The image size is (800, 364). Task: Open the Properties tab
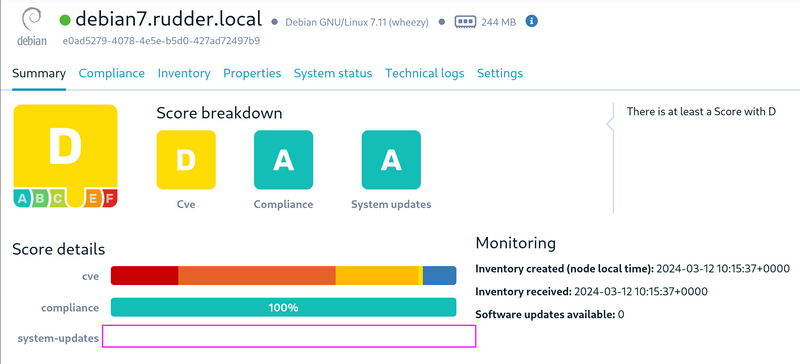(x=252, y=74)
